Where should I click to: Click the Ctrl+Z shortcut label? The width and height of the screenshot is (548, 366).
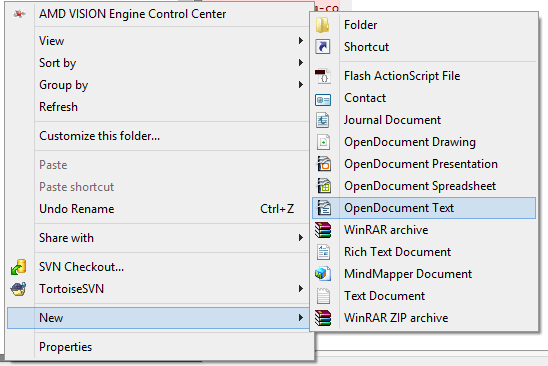(x=277, y=209)
